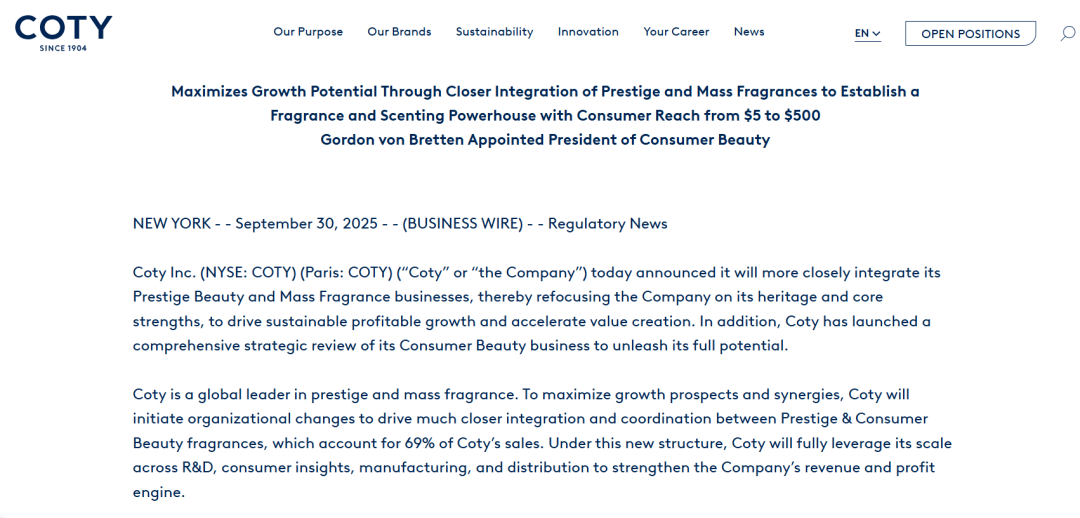Go to Our Brands in navigation
This screenshot has height=518, width=1080.
click(x=399, y=32)
